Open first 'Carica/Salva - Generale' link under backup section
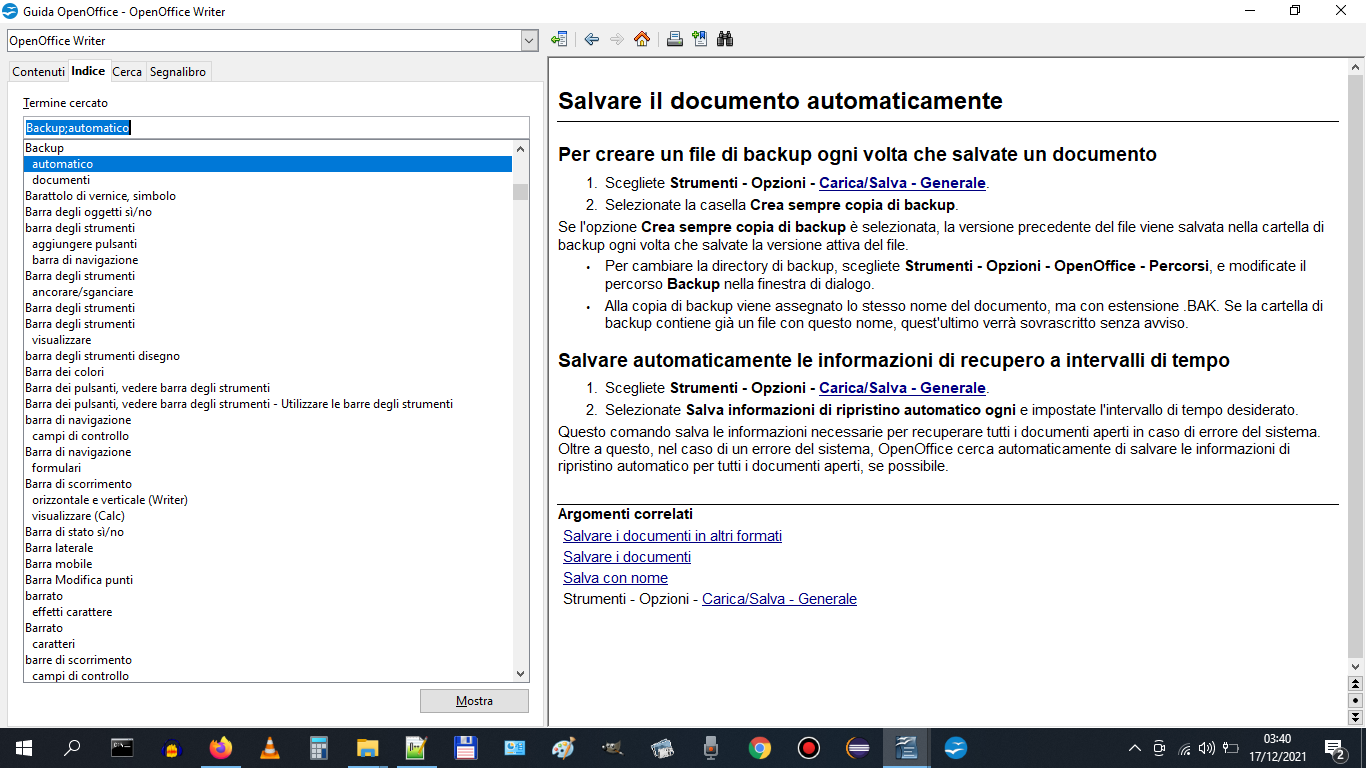 click(902, 183)
